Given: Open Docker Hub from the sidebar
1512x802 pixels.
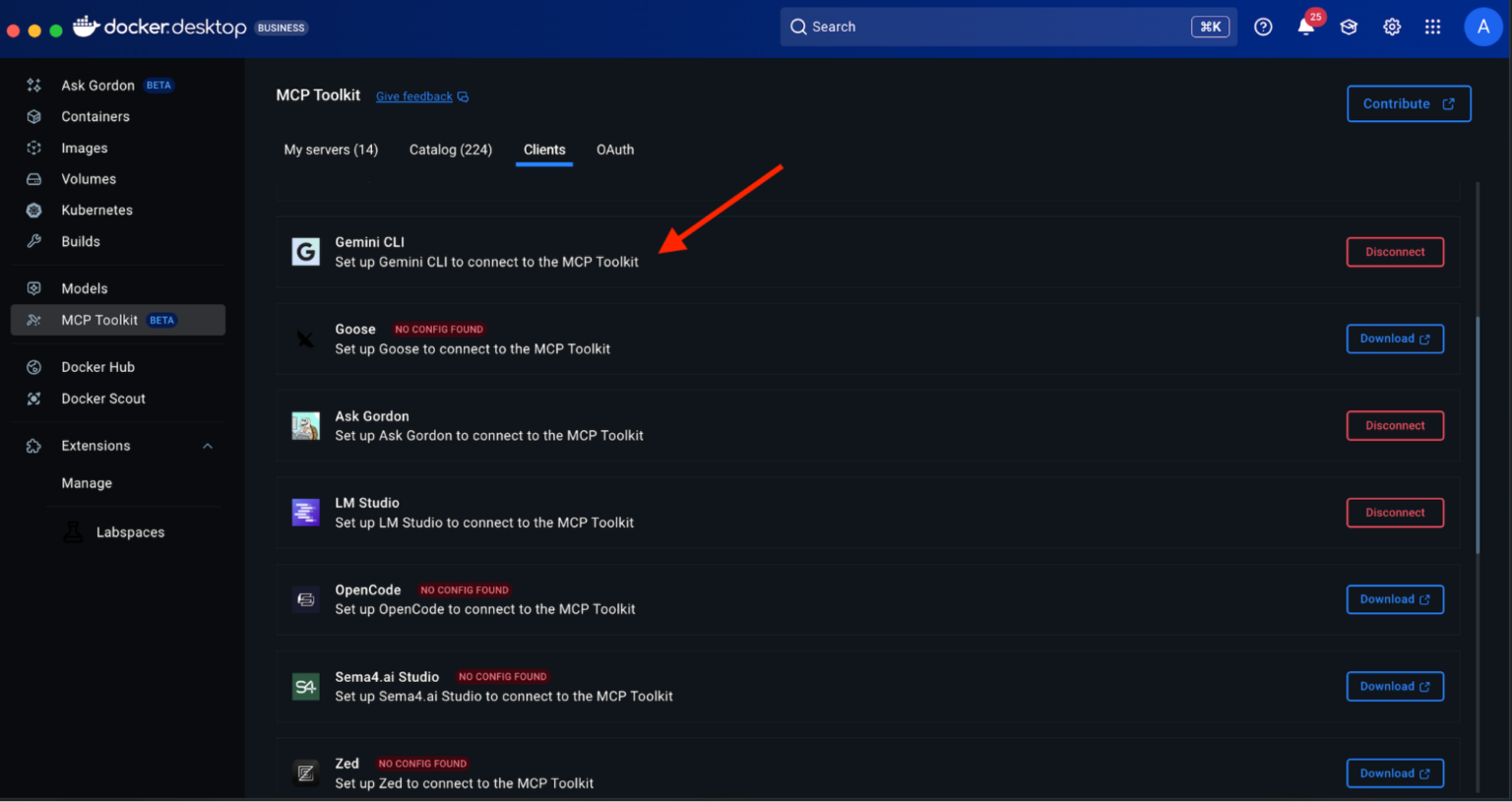Looking at the screenshot, I should click(x=97, y=366).
